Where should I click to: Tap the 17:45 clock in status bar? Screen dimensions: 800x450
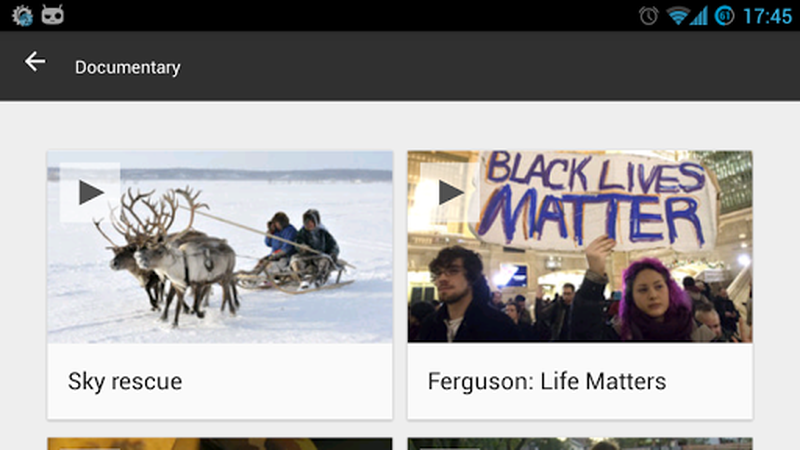pos(767,16)
